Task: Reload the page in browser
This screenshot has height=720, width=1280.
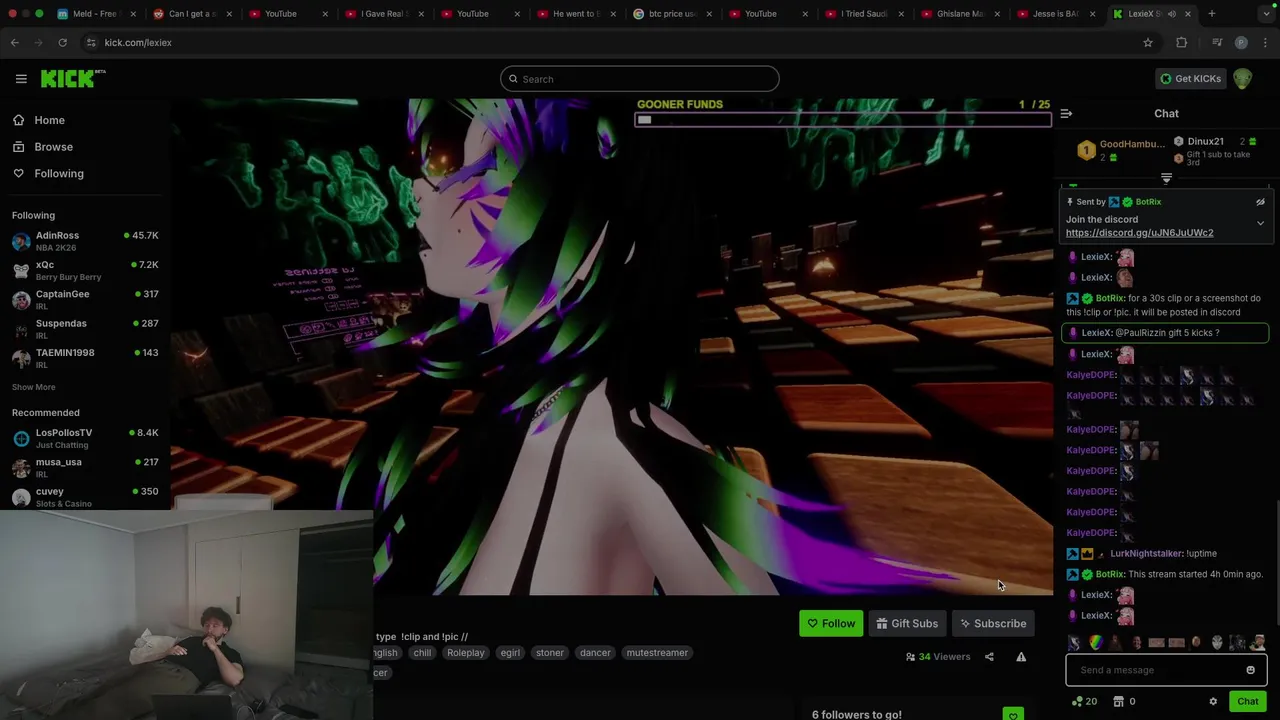Action: point(62,42)
